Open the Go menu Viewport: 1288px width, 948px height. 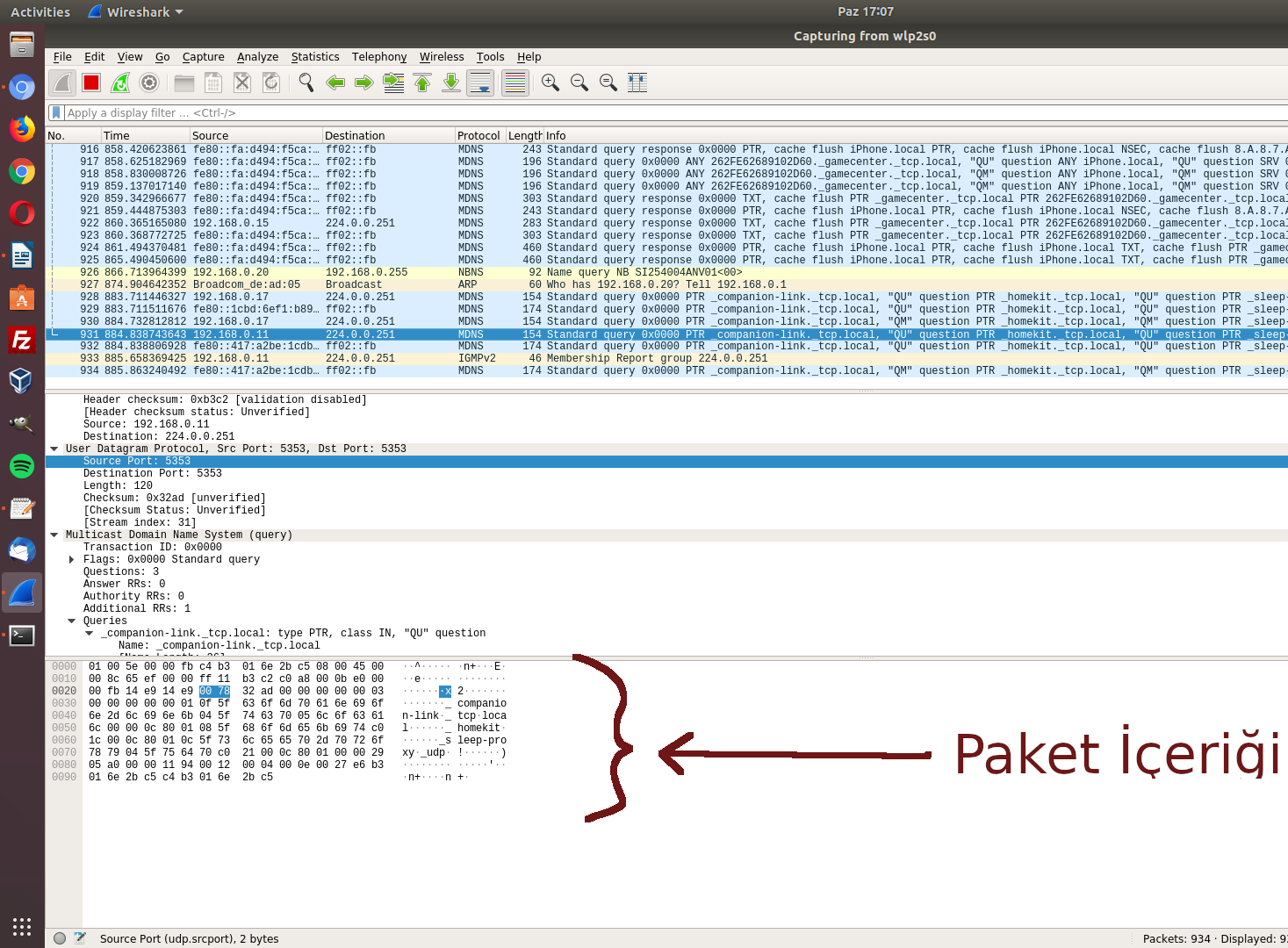pos(162,57)
